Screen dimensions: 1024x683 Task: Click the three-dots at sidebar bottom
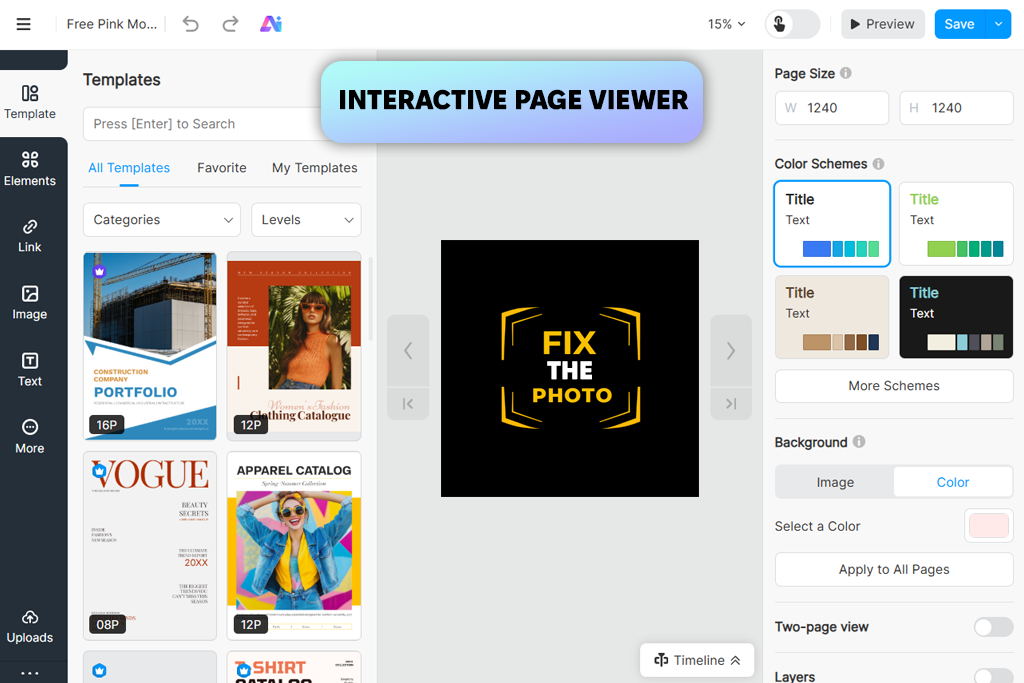tap(30, 673)
